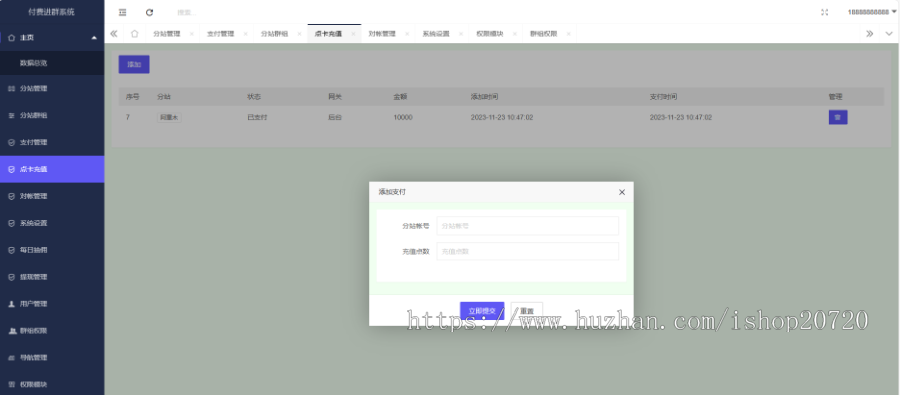Switch to the 对帐管理 tab
This screenshot has height=395, width=900.
click(x=382, y=34)
